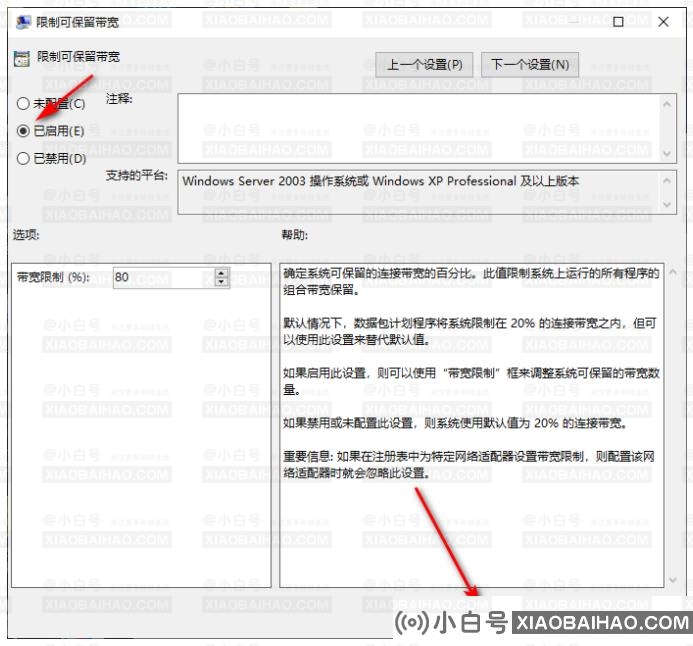
Task: Click help panel scrollbar down arrow
Action: point(673,580)
